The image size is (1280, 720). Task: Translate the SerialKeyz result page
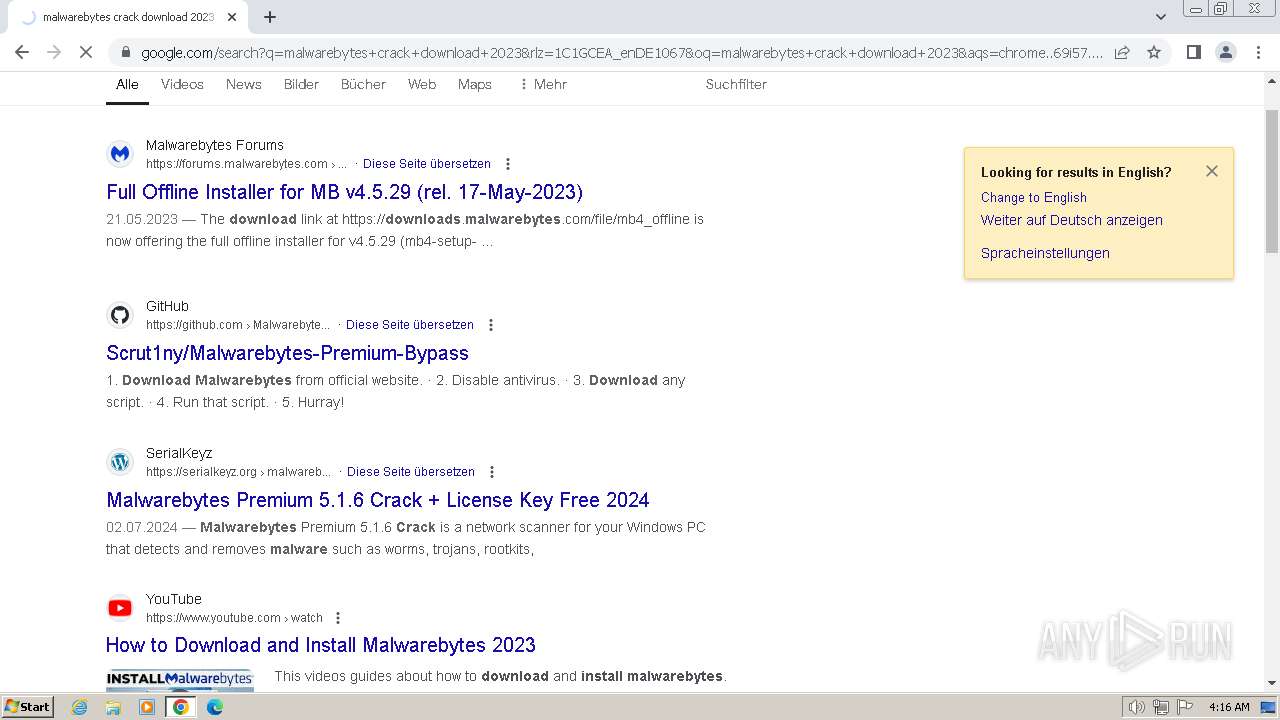click(x=411, y=472)
